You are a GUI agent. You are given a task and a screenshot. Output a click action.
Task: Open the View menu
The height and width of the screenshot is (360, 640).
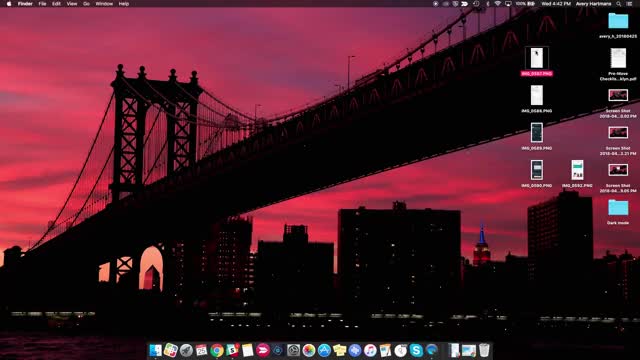[72, 4]
